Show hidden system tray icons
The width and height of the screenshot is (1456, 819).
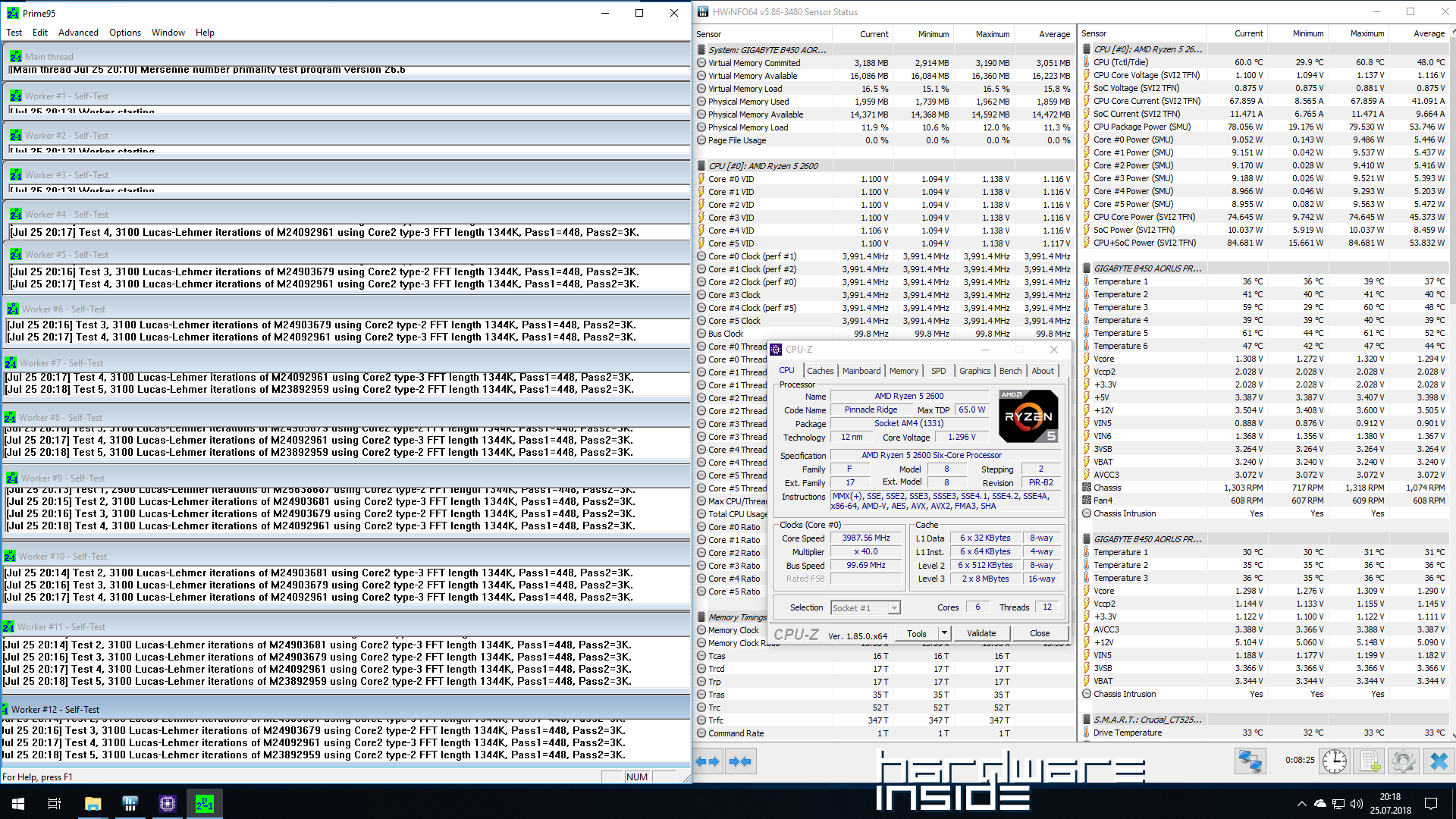[1302, 803]
